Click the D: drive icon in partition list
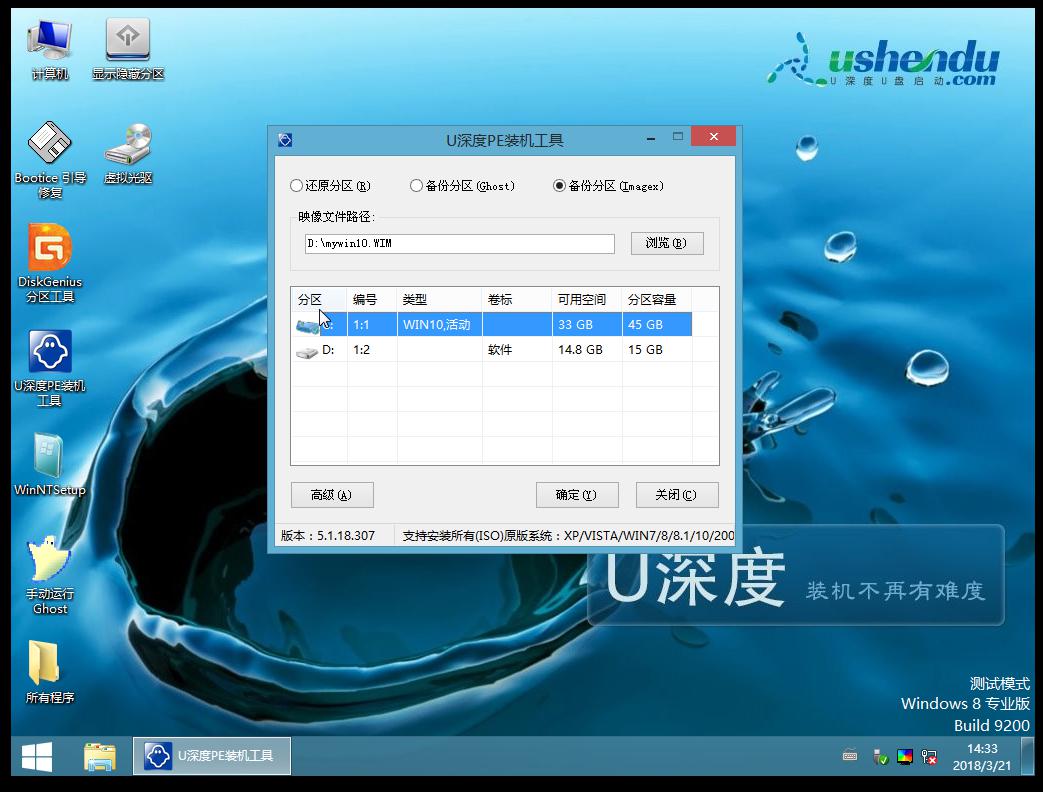Screen dimensions: 1043x792 click(x=307, y=352)
